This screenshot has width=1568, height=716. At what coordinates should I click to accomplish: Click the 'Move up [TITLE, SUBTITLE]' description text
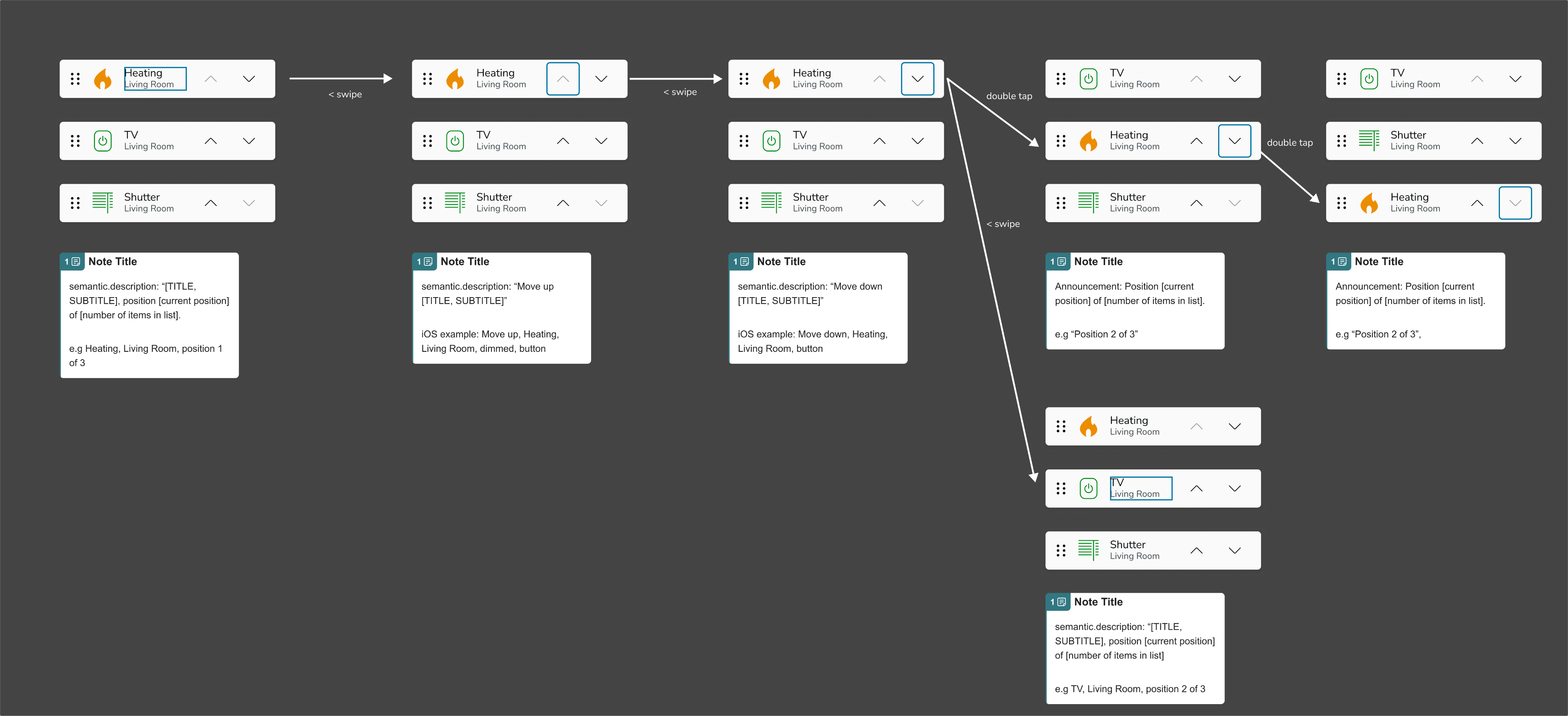488,293
